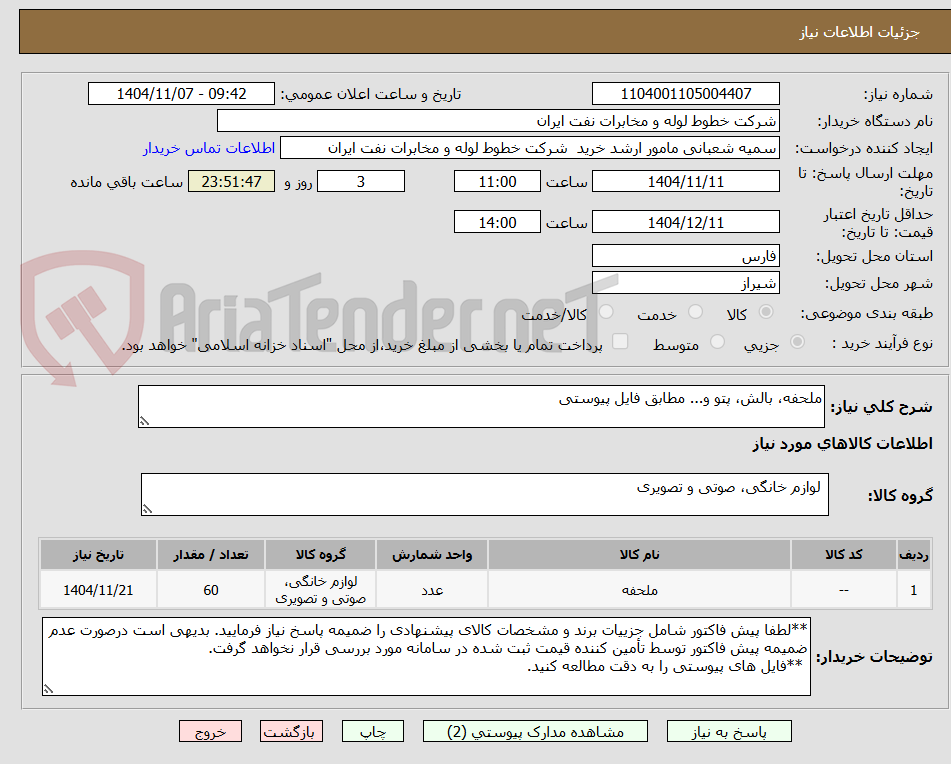Click the تعداد / مقدار column header
Screen dimensions: 951x764
tap(210, 554)
